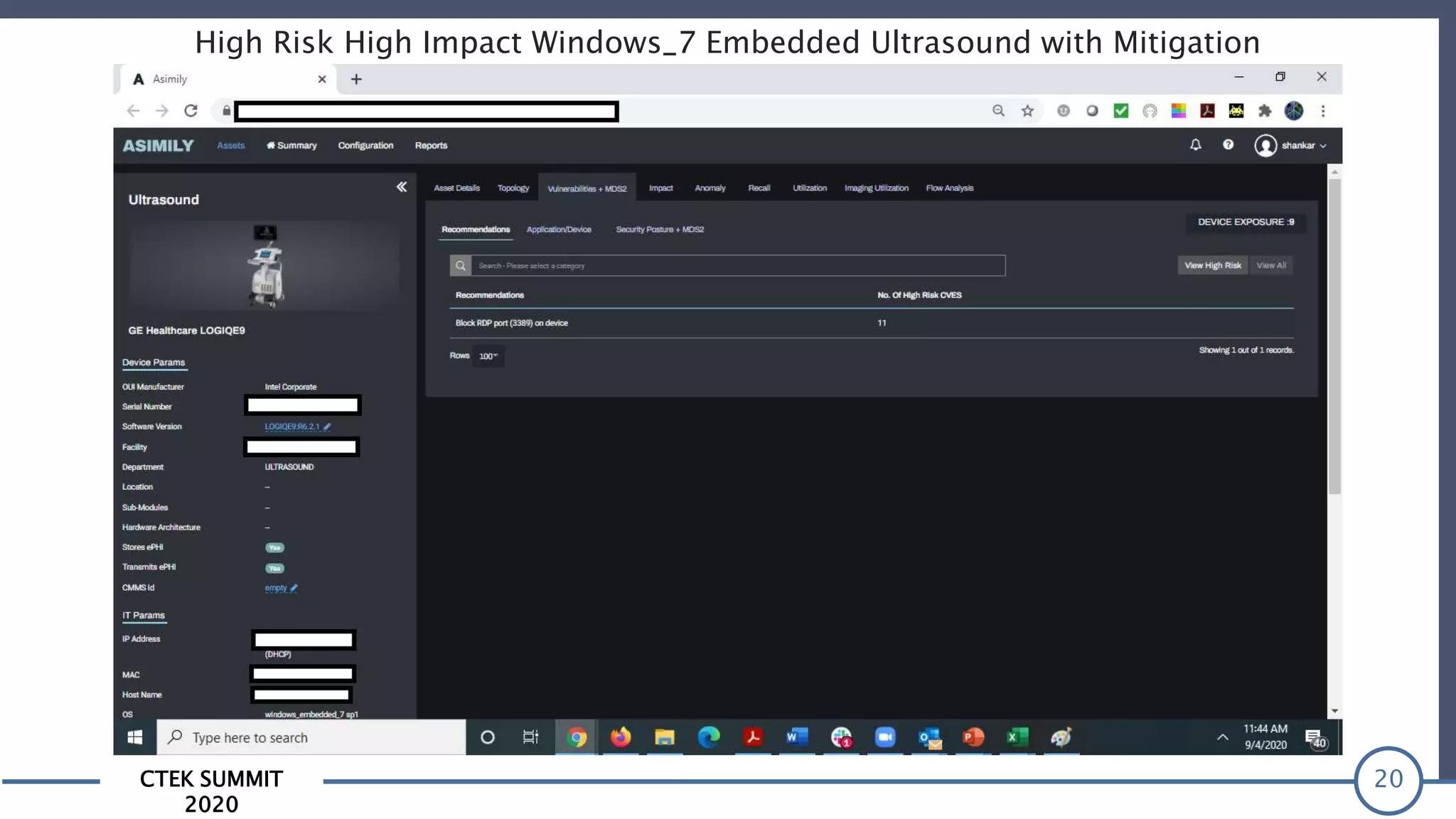Image resolution: width=1456 pixels, height=819 pixels.
Task: Open PowerPoint from the taskbar
Action: [973, 737]
